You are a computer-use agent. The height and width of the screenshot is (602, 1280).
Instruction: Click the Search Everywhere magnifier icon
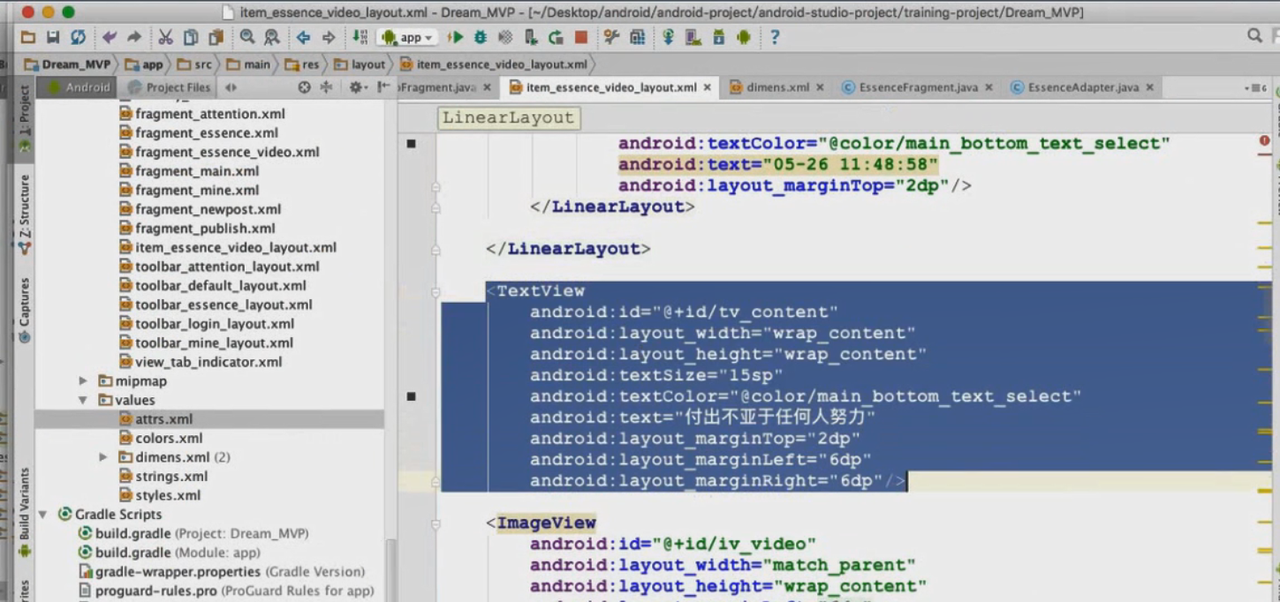1254,36
